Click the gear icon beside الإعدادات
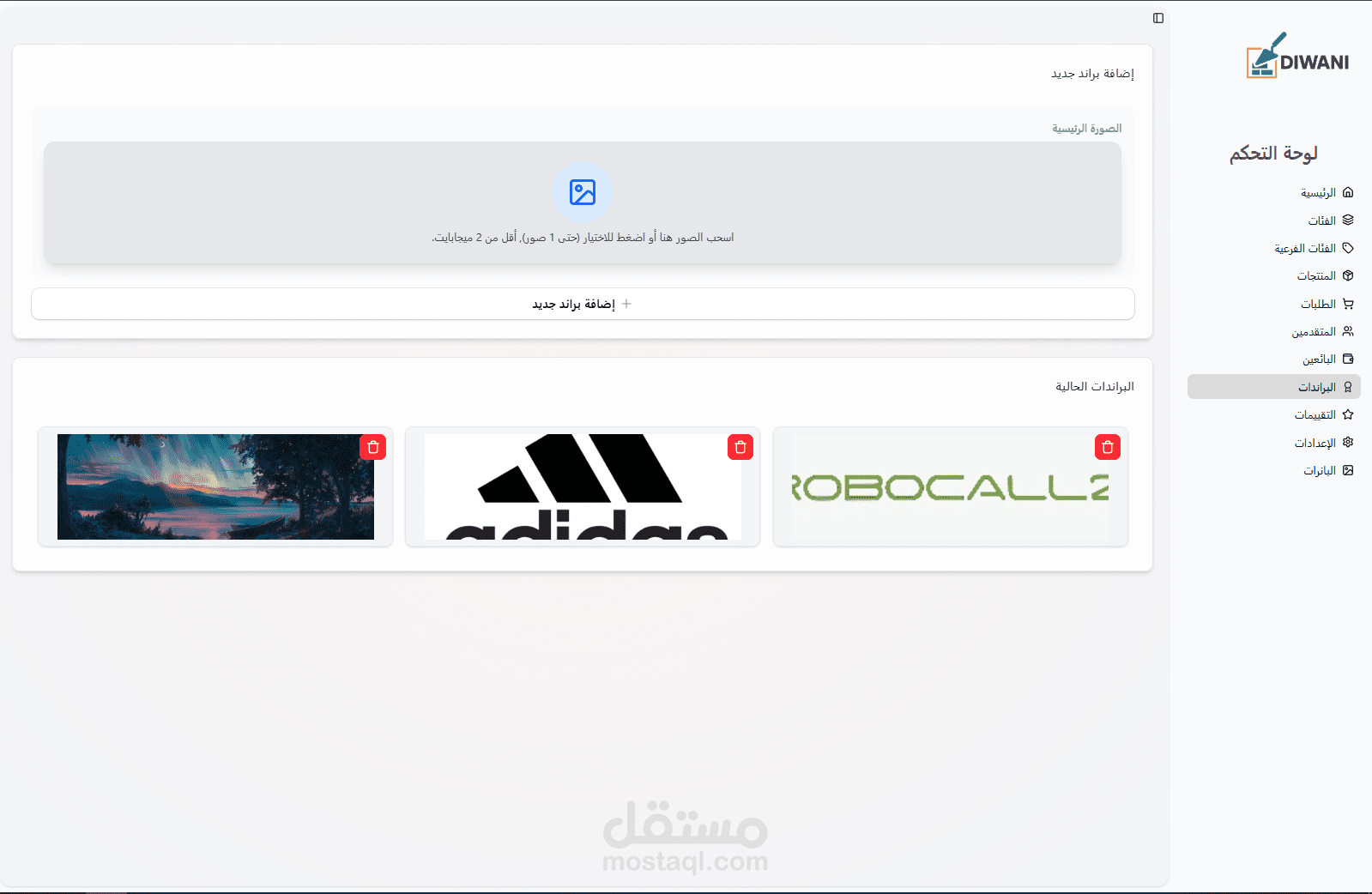Screen dimensions: 1372x894 pyautogui.click(x=1348, y=442)
